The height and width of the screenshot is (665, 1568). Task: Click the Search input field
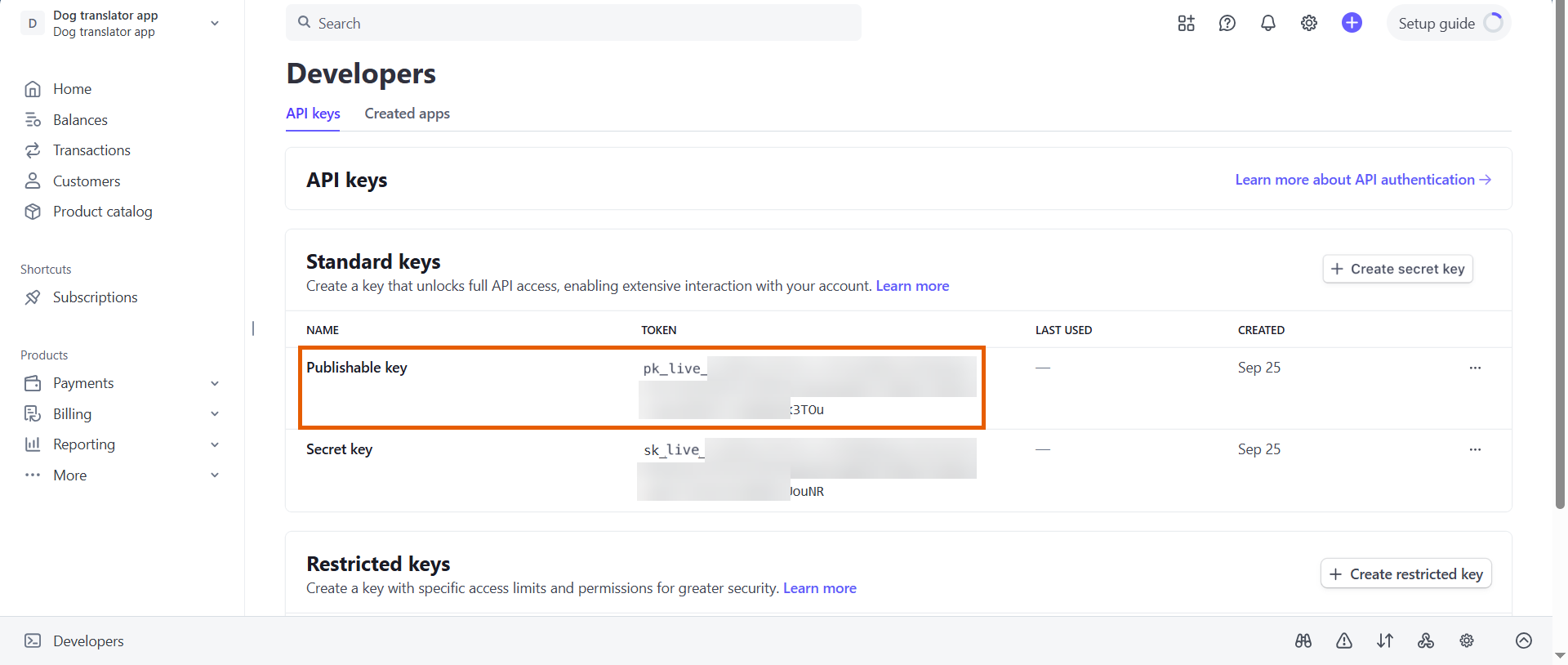pos(573,23)
